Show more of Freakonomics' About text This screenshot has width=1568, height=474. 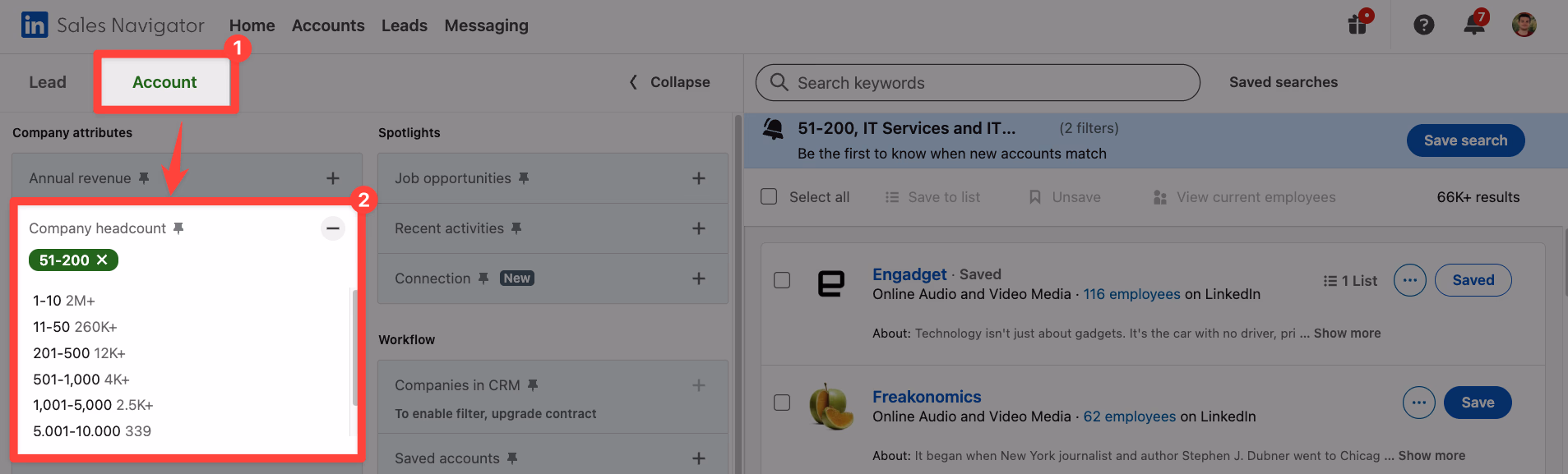pos(1432,456)
